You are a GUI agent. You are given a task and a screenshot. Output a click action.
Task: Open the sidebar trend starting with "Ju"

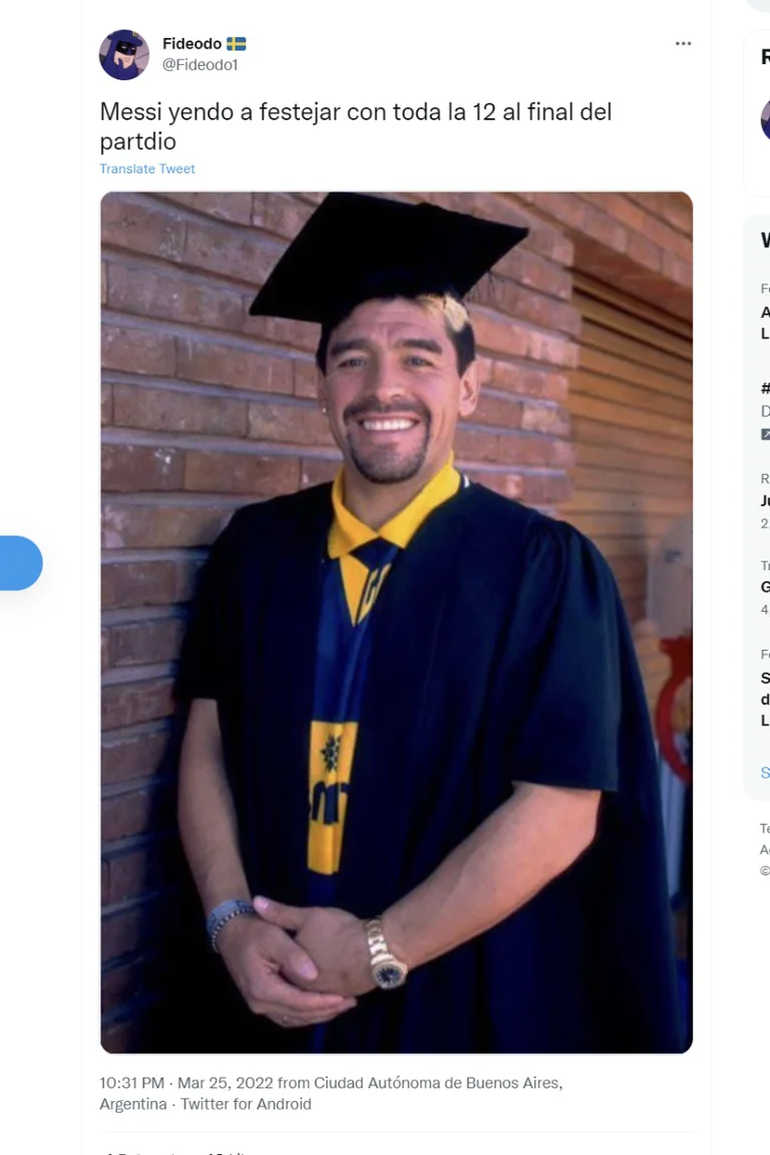pyautogui.click(x=765, y=501)
